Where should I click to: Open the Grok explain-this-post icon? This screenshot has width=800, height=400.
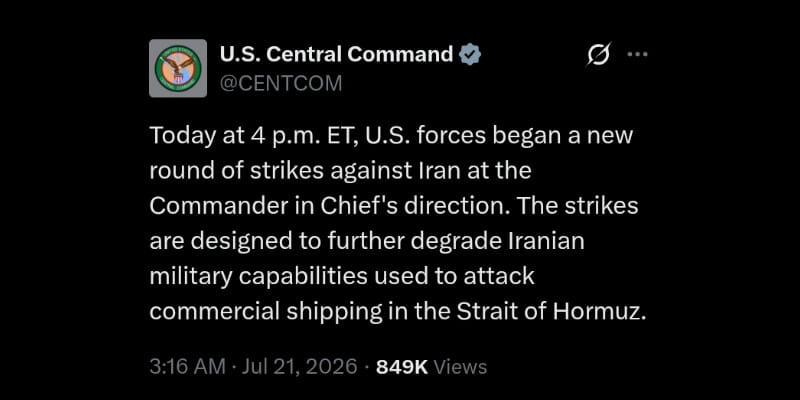tap(598, 54)
